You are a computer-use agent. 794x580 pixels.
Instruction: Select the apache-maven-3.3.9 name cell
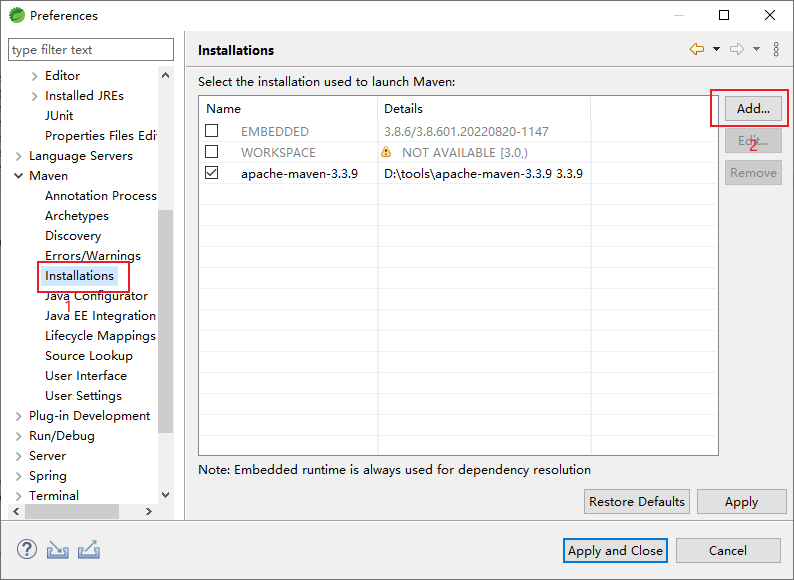tap(299, 173)
